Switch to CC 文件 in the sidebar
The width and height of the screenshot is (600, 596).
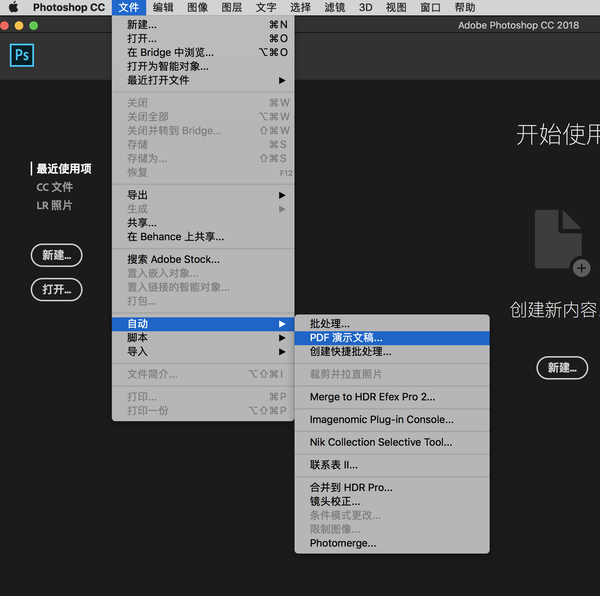(54, 187)
